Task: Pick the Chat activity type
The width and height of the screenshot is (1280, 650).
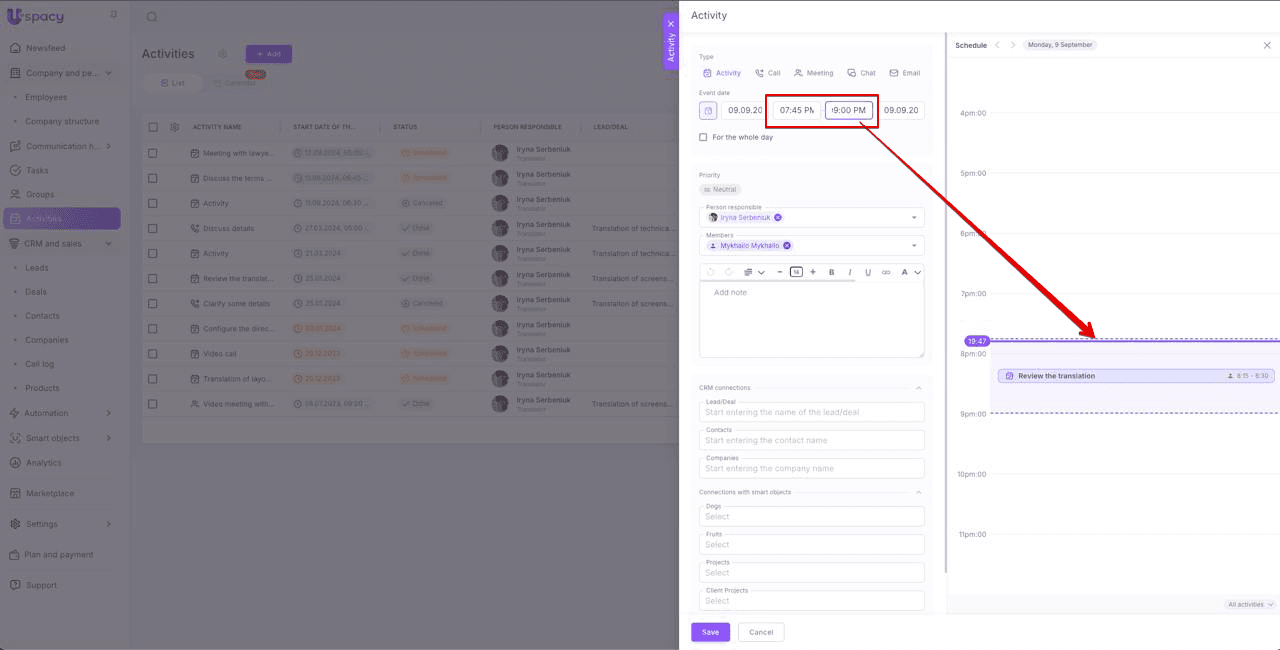Action: click(x=861, y=73)
